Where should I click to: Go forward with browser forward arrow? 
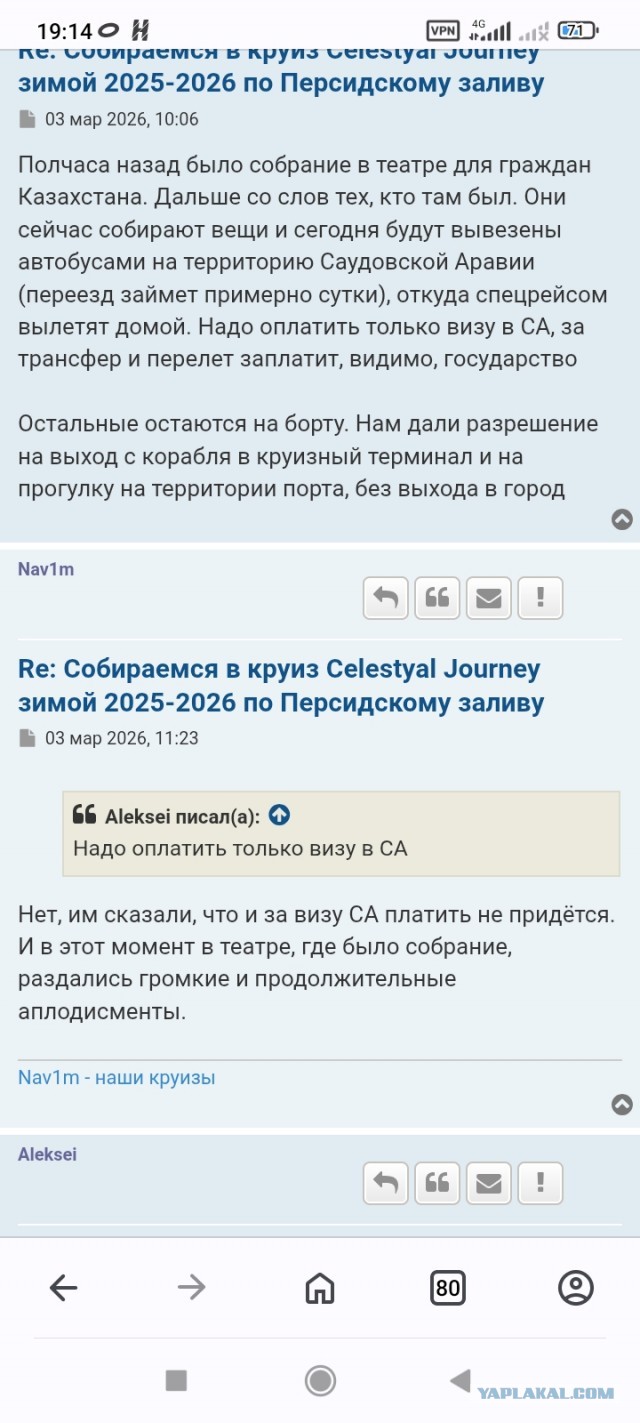pos(191,1288)
